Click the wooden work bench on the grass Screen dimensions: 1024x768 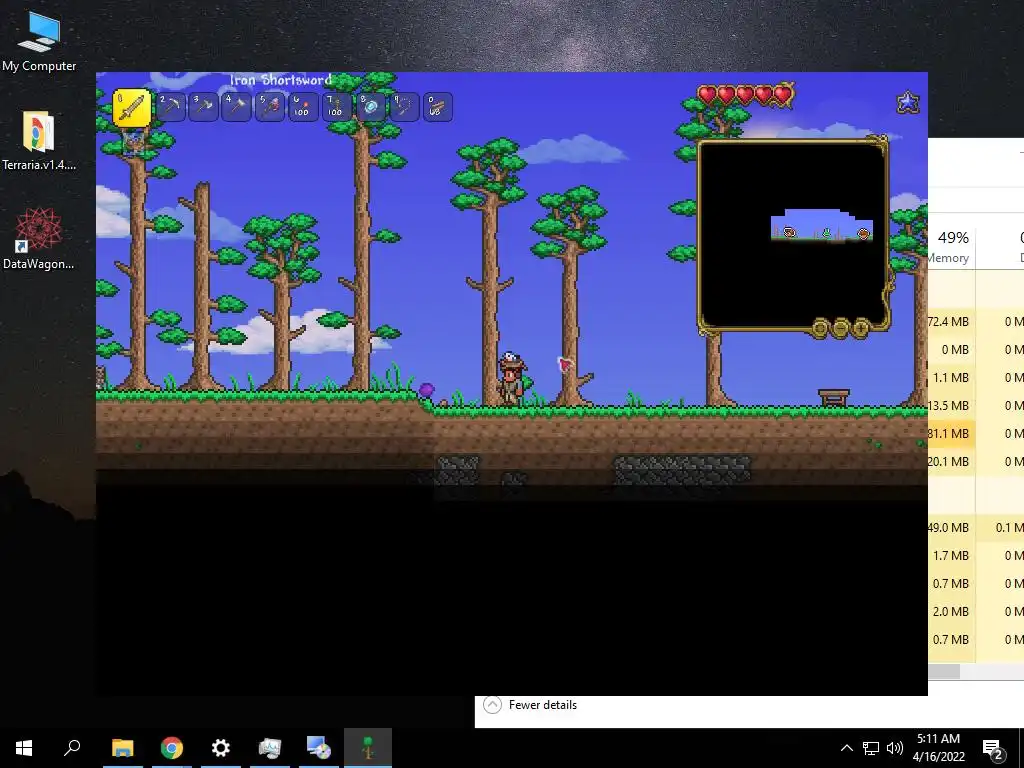(834, 397)
